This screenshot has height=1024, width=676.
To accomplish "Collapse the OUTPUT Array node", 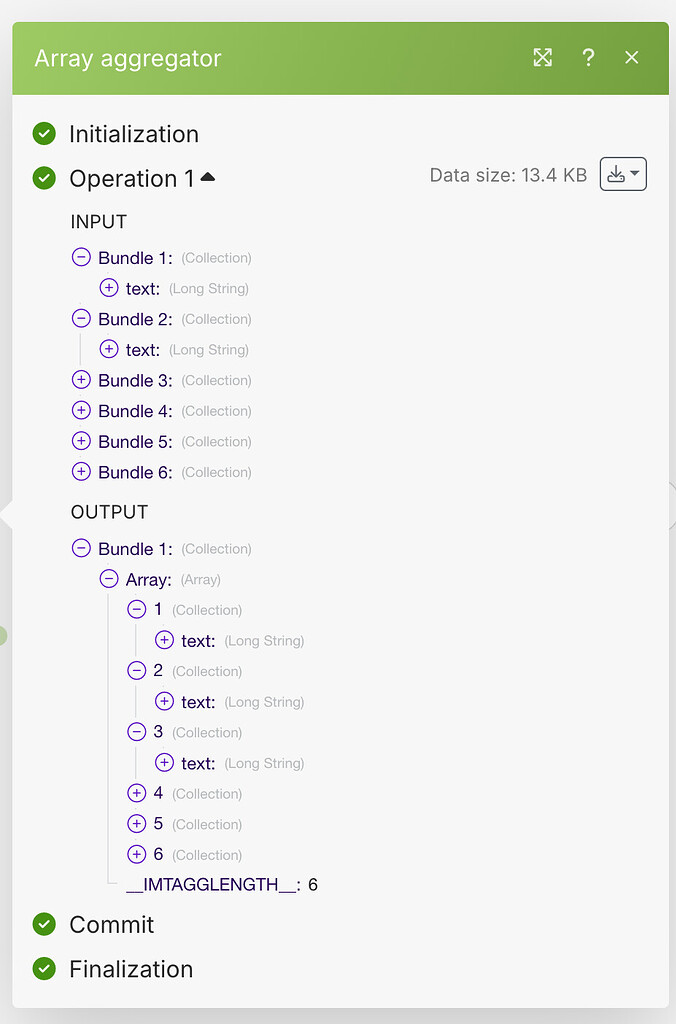I will pos(109,579).
